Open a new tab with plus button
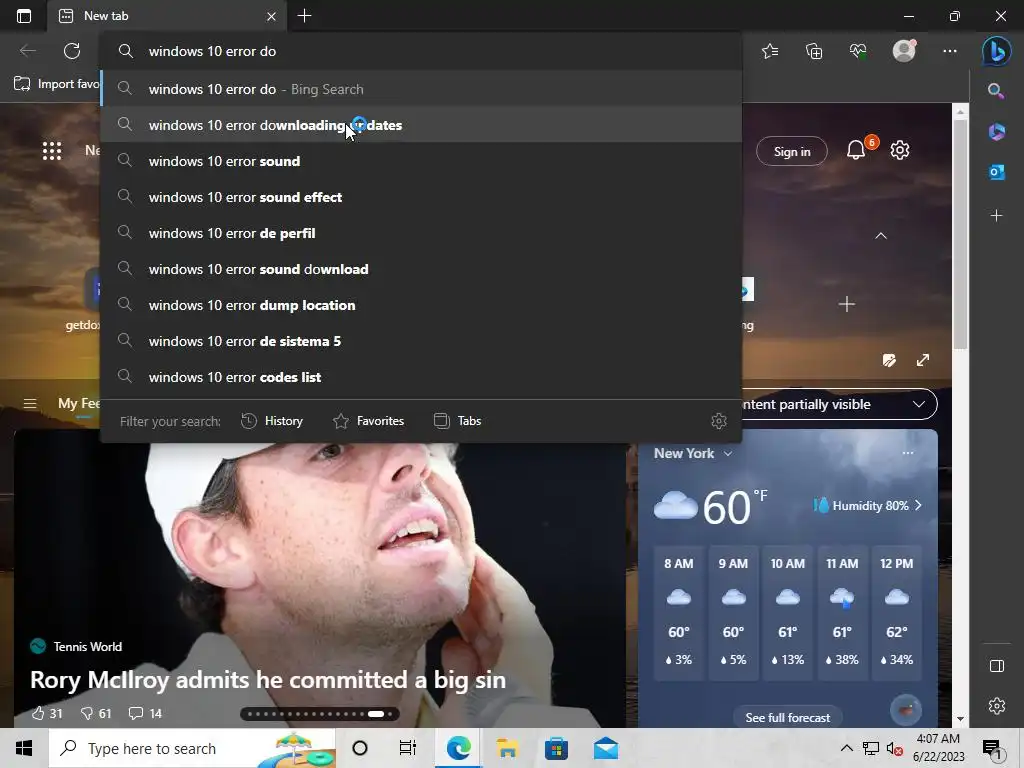 304,16
